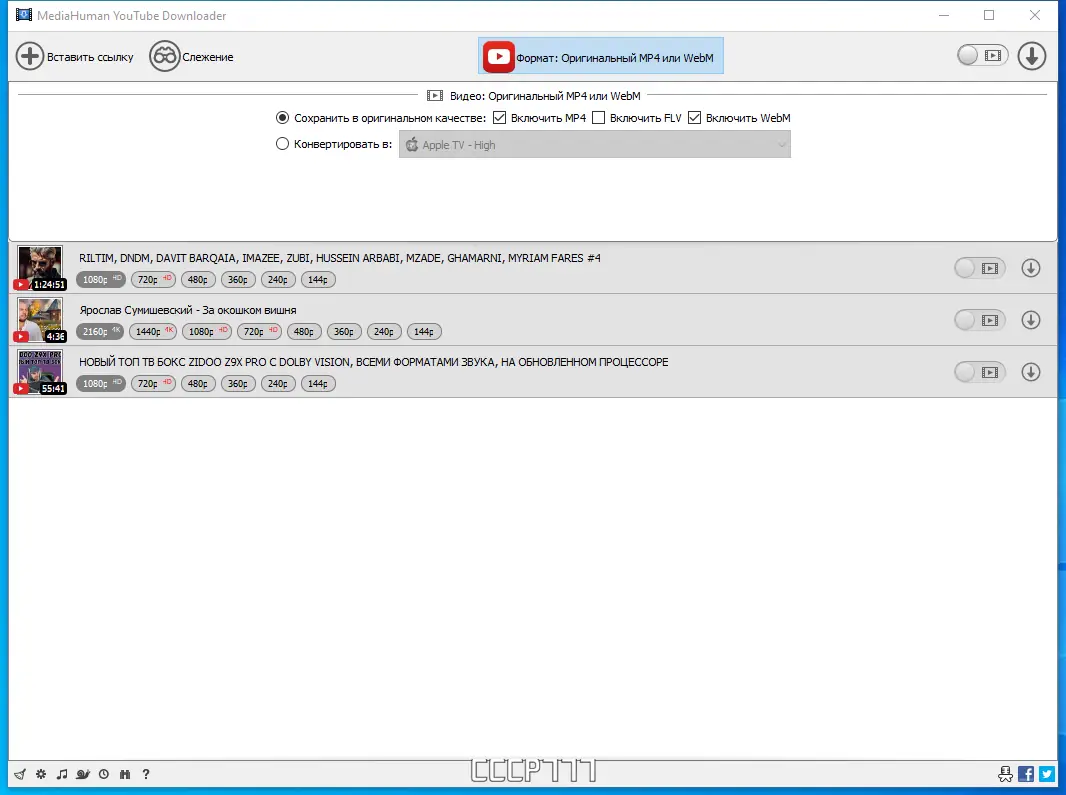The image size is (1066, 795).
Task: Check Включить FLV checkbox
Action: pyautogui.click(x=598, y=118)
